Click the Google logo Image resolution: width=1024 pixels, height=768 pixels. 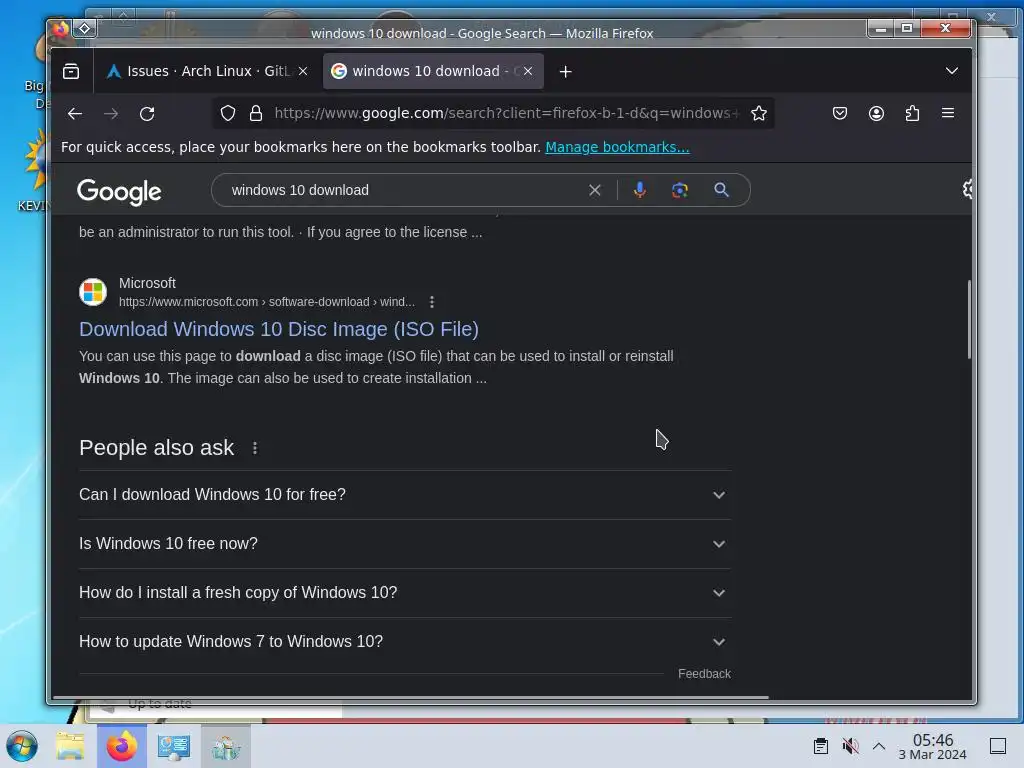pyautogui.click(x=119, y=192)
